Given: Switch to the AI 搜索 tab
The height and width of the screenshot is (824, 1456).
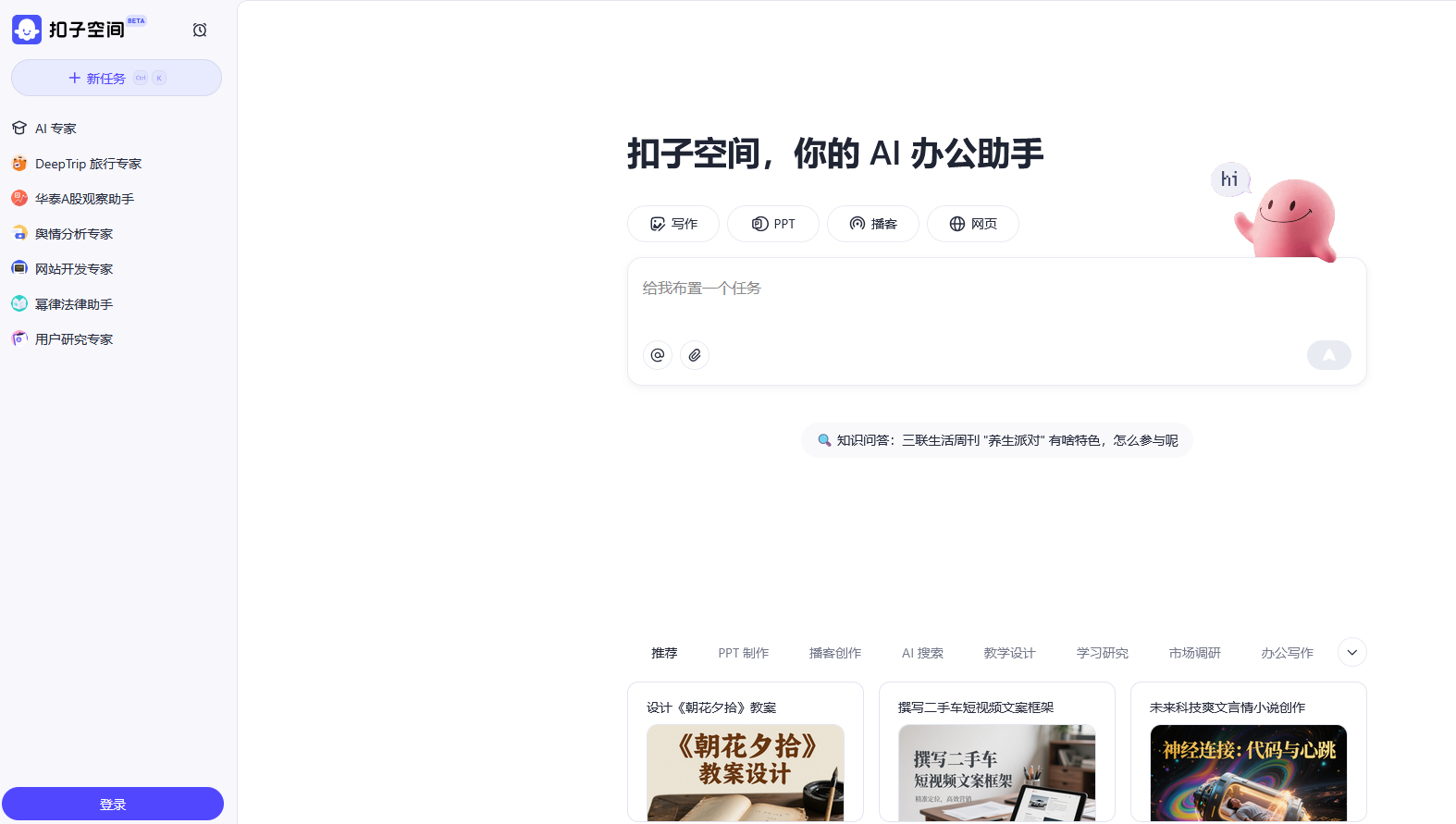Looking at the screenshot, I should tap(923, 653).
